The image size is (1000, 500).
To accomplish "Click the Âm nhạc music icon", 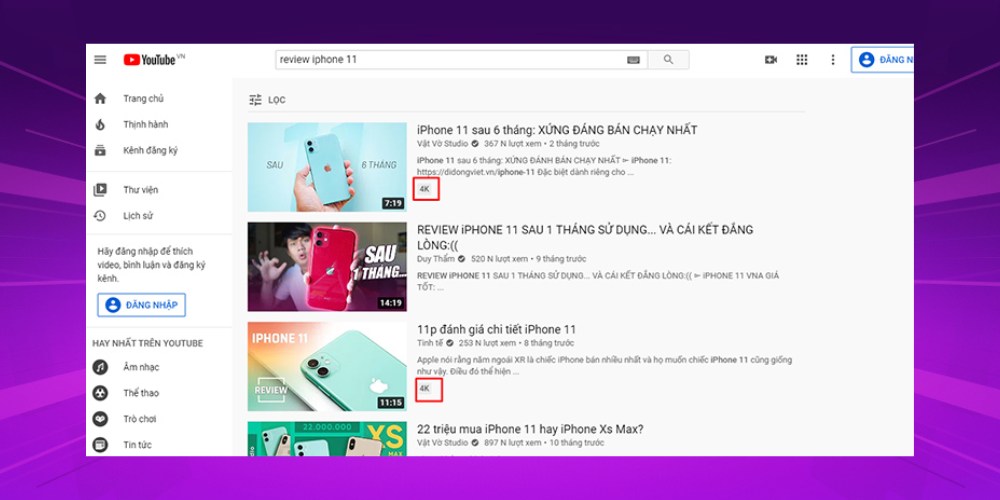I will [x=100, y=367].
